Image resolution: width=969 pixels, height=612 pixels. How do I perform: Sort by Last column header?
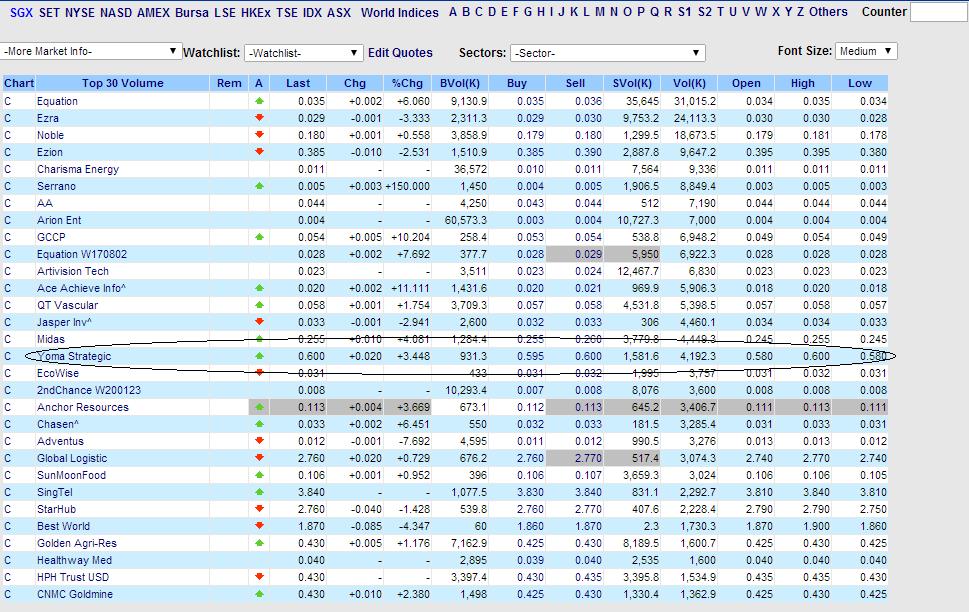[298, 83]
